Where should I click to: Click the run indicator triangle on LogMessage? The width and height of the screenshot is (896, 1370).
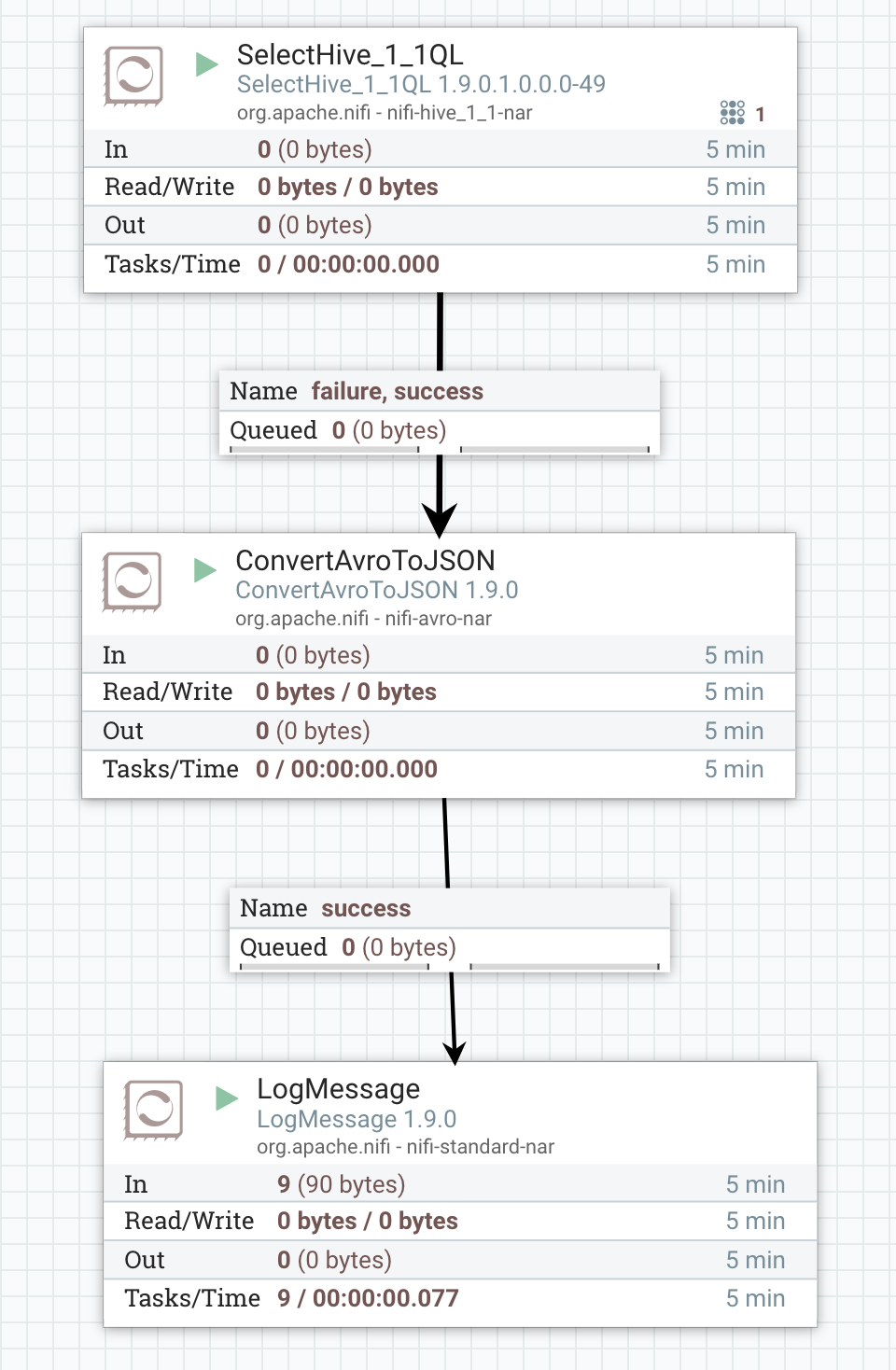[x=225, y=1099]
